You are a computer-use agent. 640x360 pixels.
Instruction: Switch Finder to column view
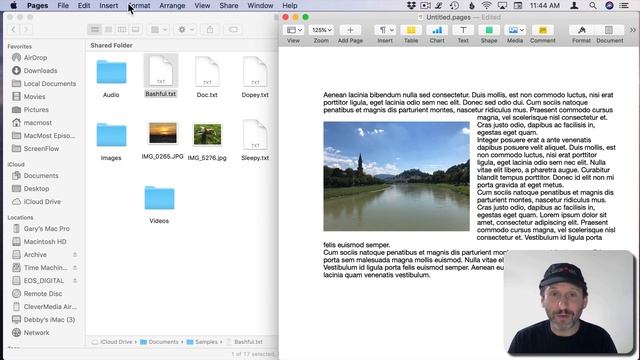[122, 29]
